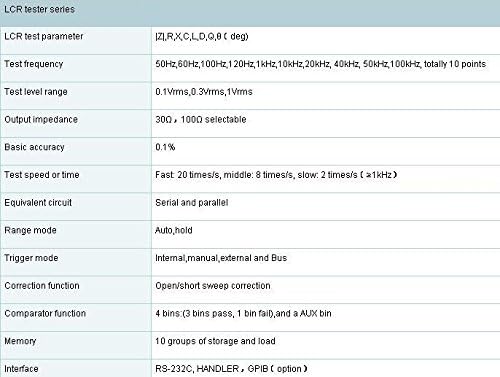Select the 'Comparator function' label

tap(45, 313)
